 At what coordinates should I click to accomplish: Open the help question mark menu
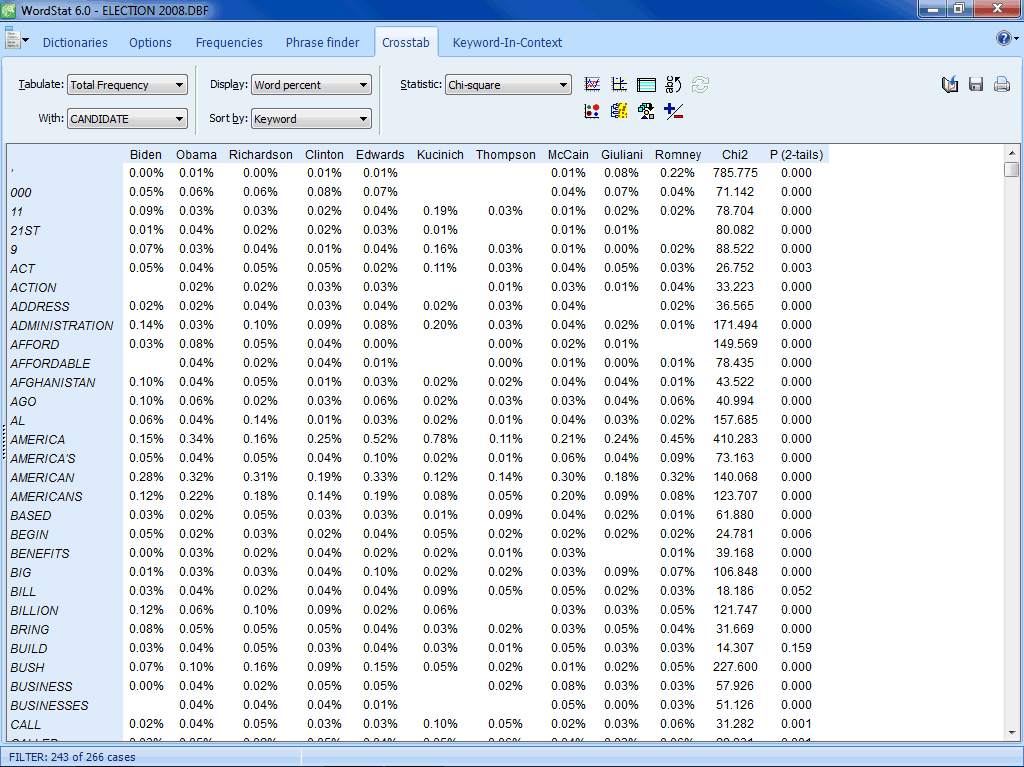[1006, 39]
